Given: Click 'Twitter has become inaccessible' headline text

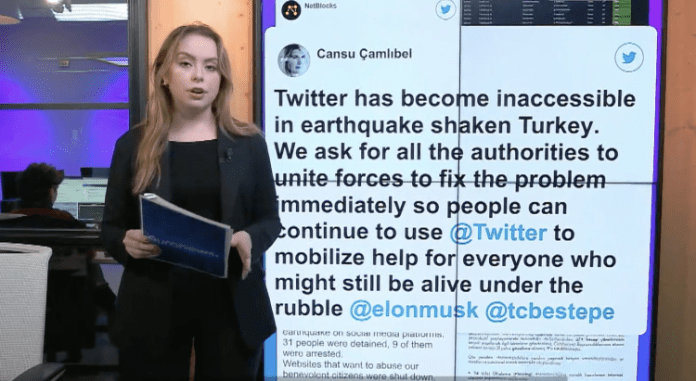Looking at the screenshot, I should pos(455,99).
